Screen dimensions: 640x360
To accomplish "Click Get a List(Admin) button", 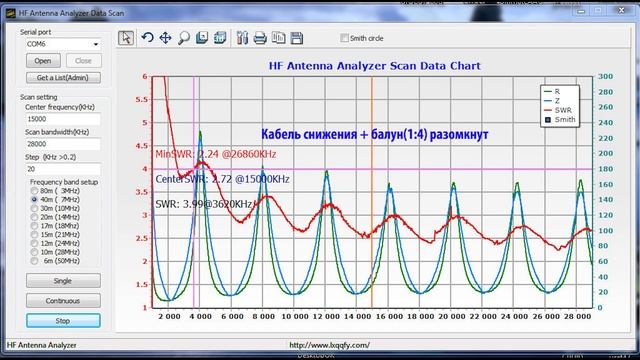I will tap(63, 78).
